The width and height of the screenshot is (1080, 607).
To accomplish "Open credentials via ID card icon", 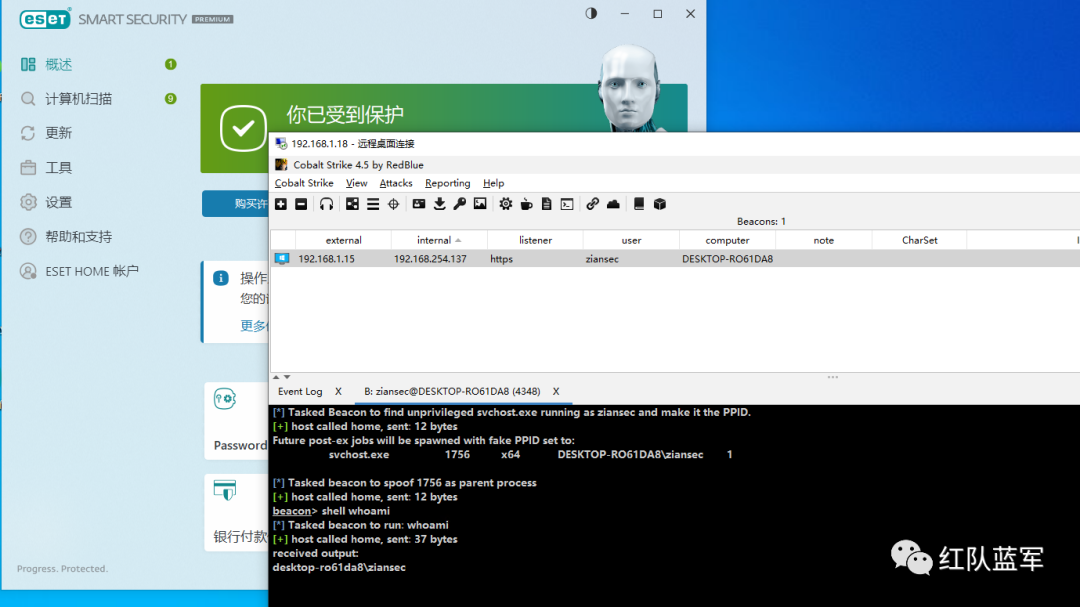I will pyautogui.click(x=419, y=204).
